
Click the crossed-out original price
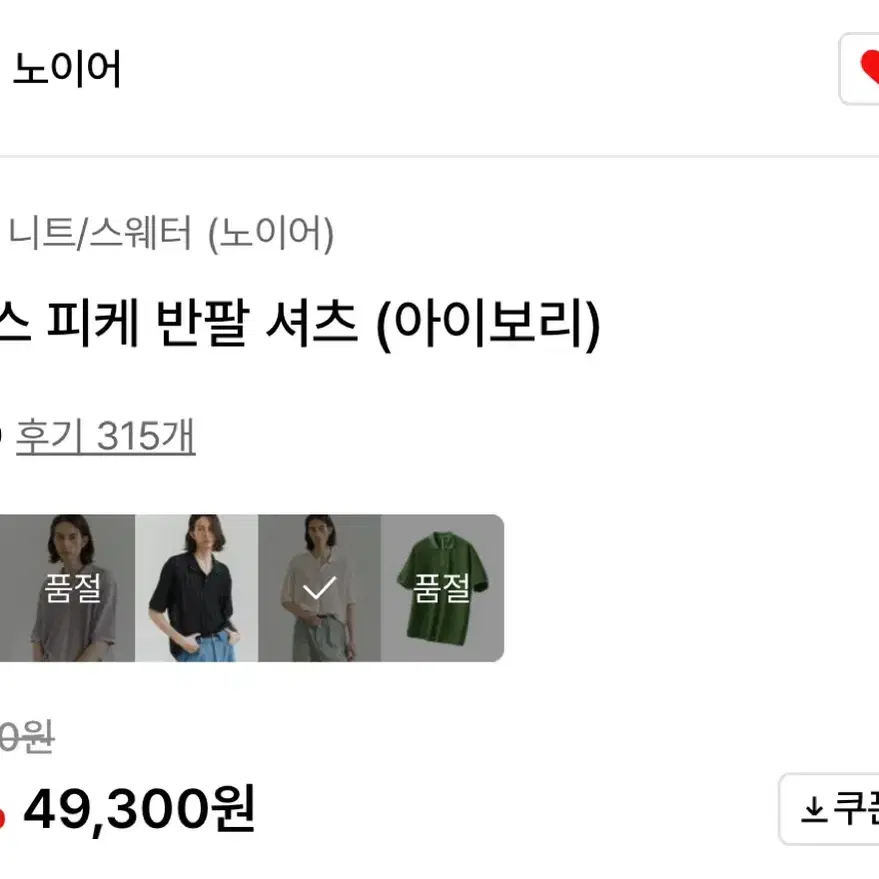[x=27, y=737]
